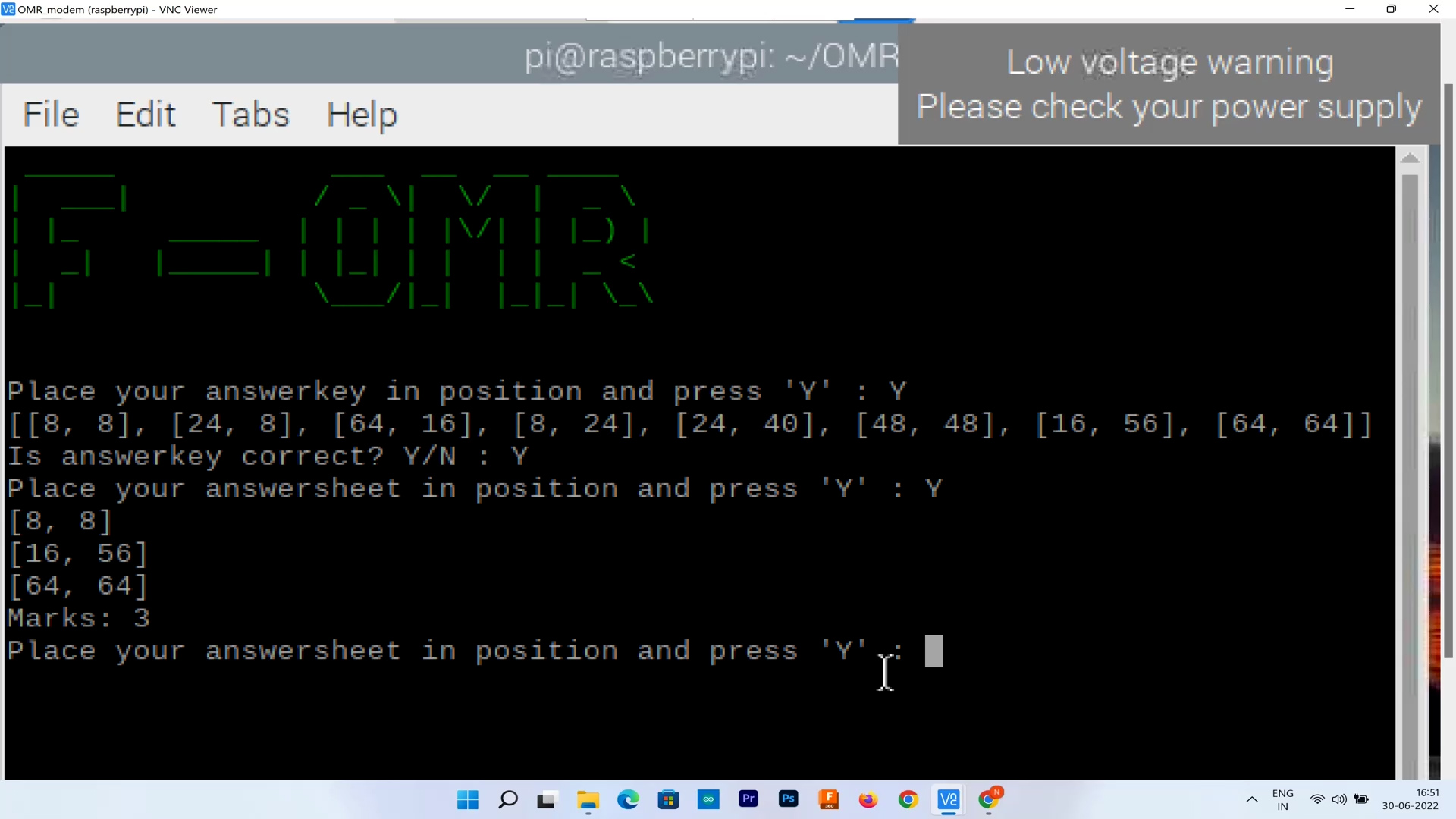Click the ENG IN language indicator
1456x819 pixels.
(x=1282, y=800)
